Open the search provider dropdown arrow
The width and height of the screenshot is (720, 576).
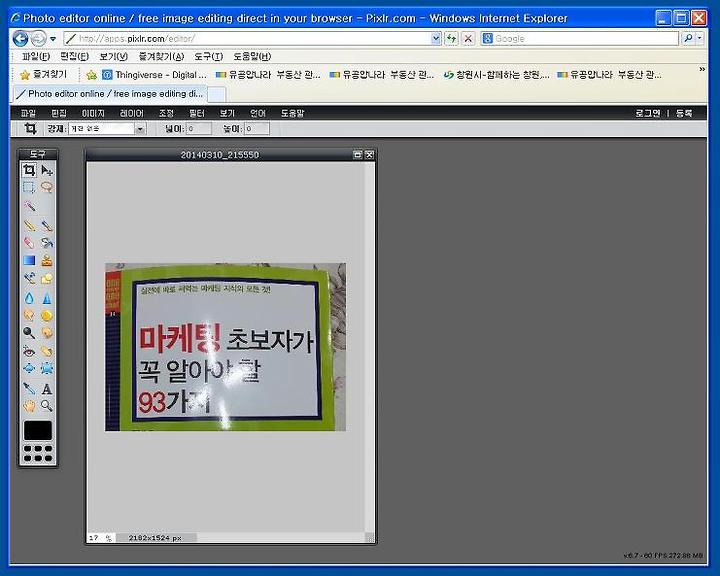[700, 39]
